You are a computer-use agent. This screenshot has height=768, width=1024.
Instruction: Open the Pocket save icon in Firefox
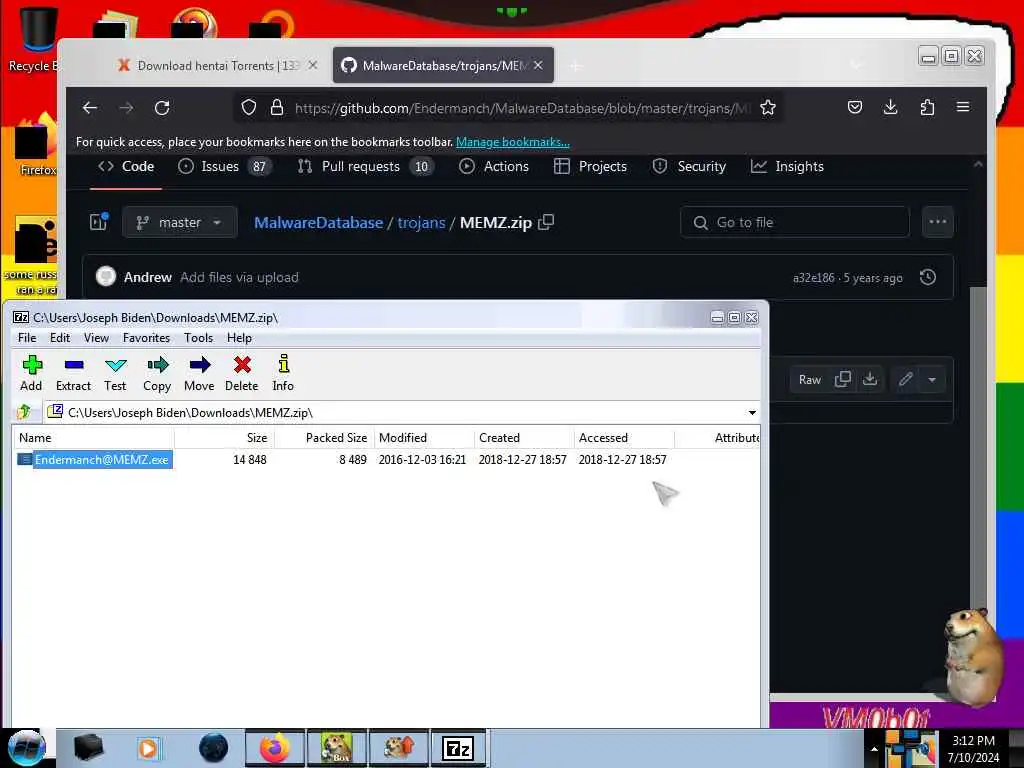click(x=855, y=107)
